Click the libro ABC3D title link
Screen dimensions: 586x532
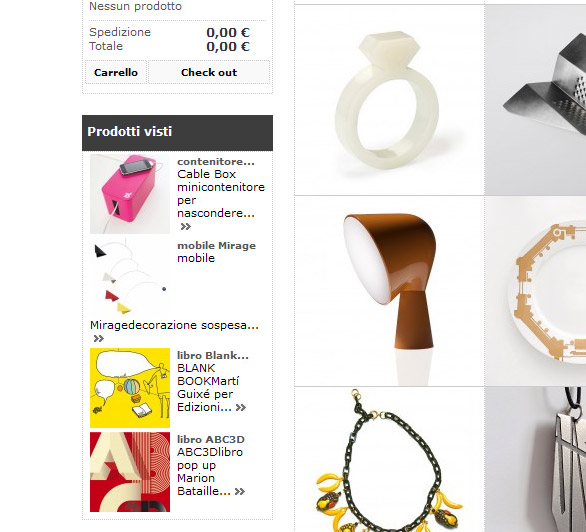pyautogui.click(x=211, y=440)
